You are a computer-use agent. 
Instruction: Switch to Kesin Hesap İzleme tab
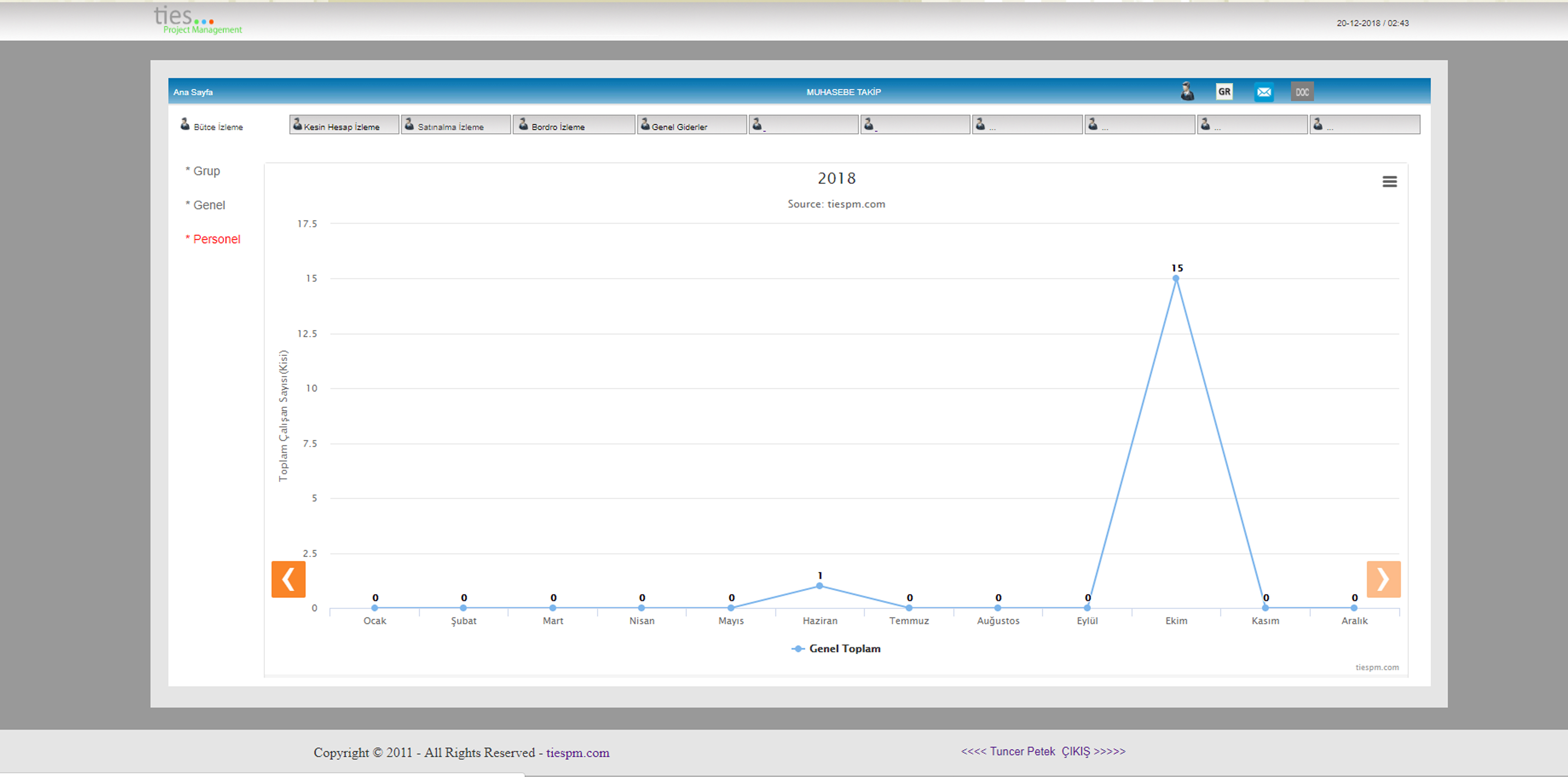click(x=344, y=125)
